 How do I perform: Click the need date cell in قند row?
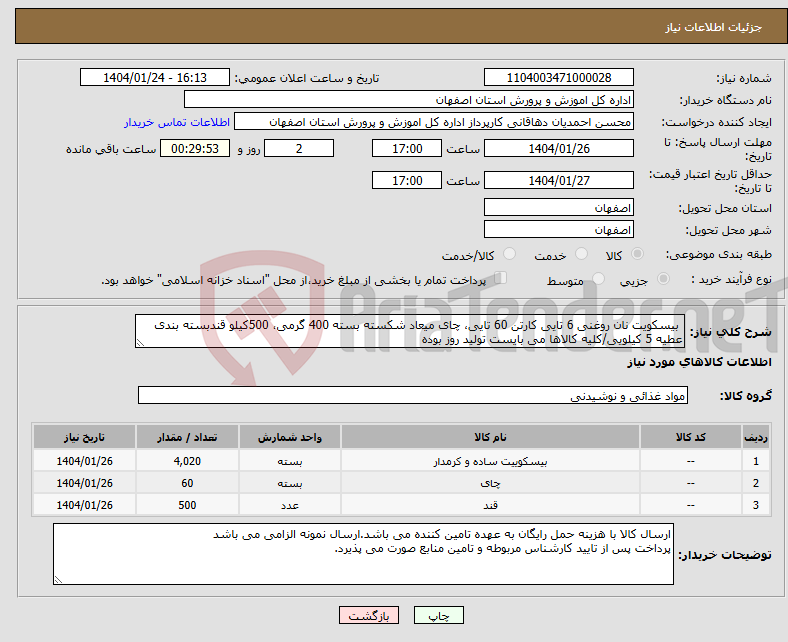pos(84,505)
